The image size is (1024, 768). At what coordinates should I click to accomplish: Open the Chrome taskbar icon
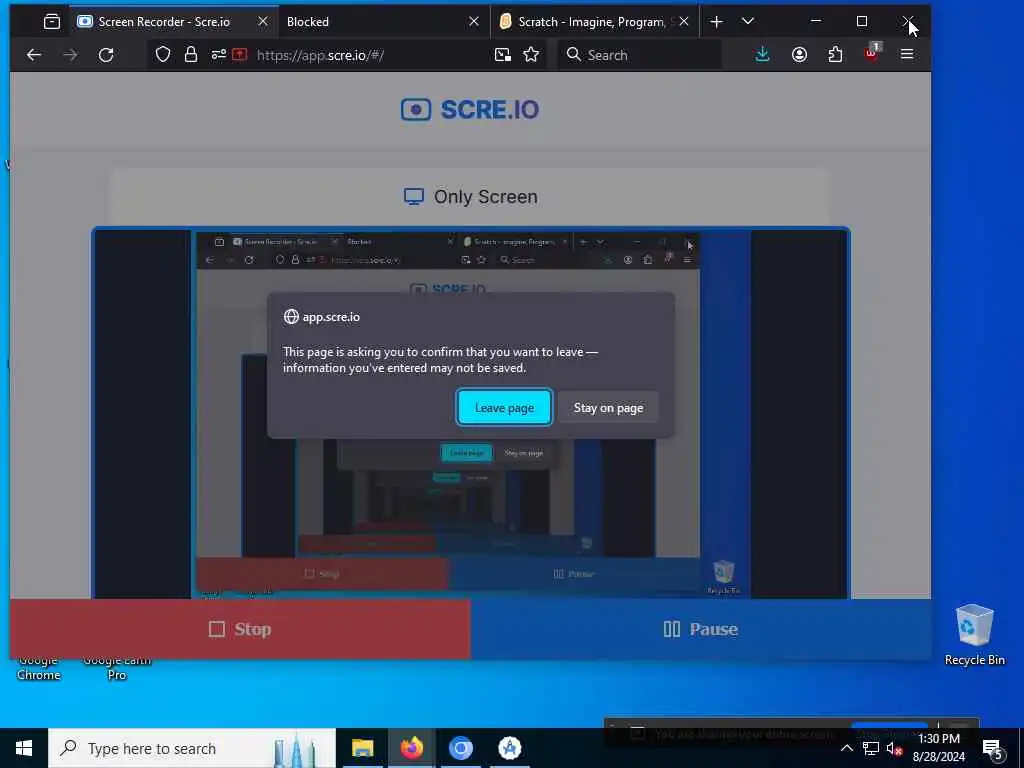coord(460,748)
